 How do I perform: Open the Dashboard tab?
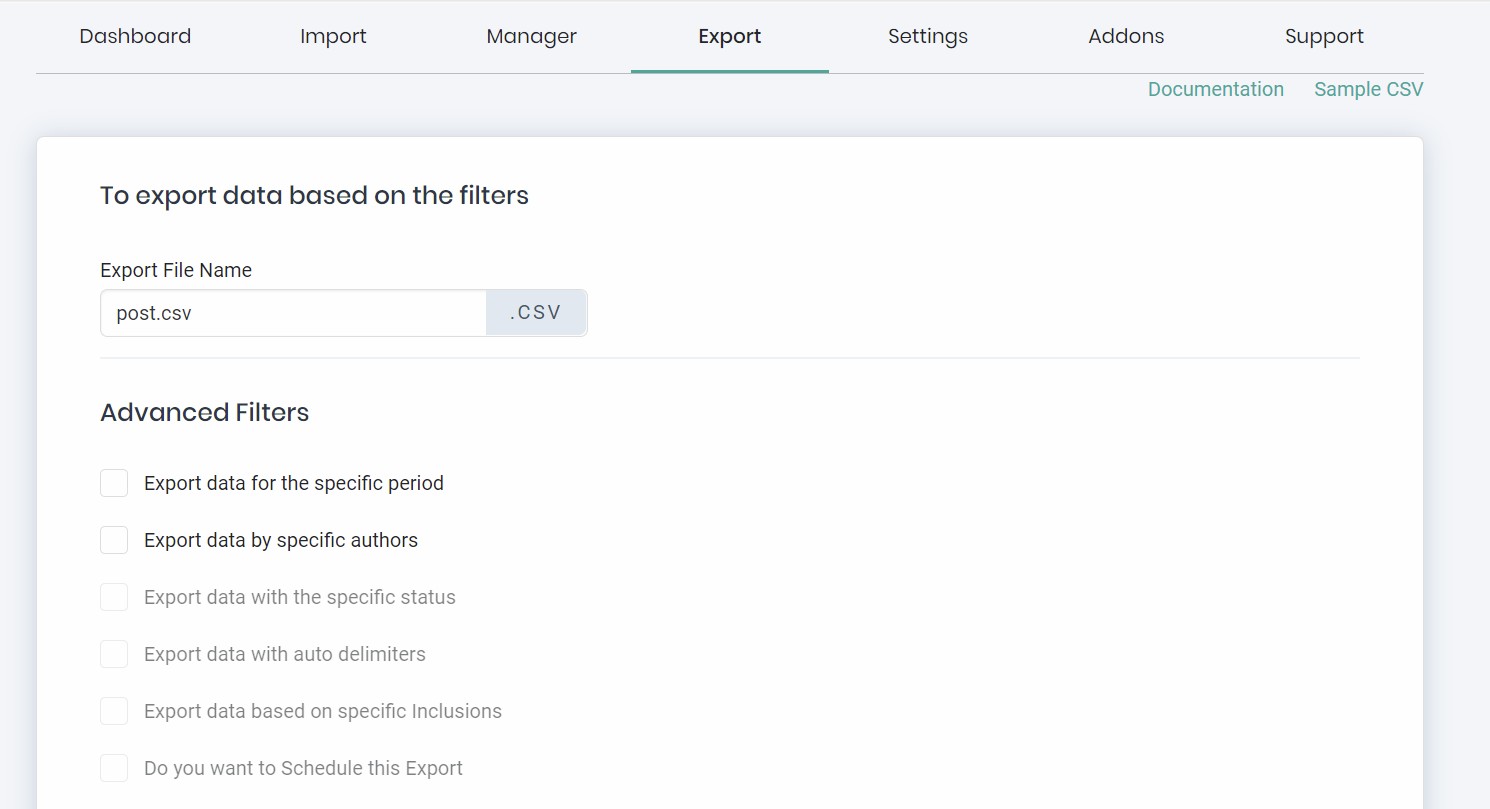(x=135, y=37)
